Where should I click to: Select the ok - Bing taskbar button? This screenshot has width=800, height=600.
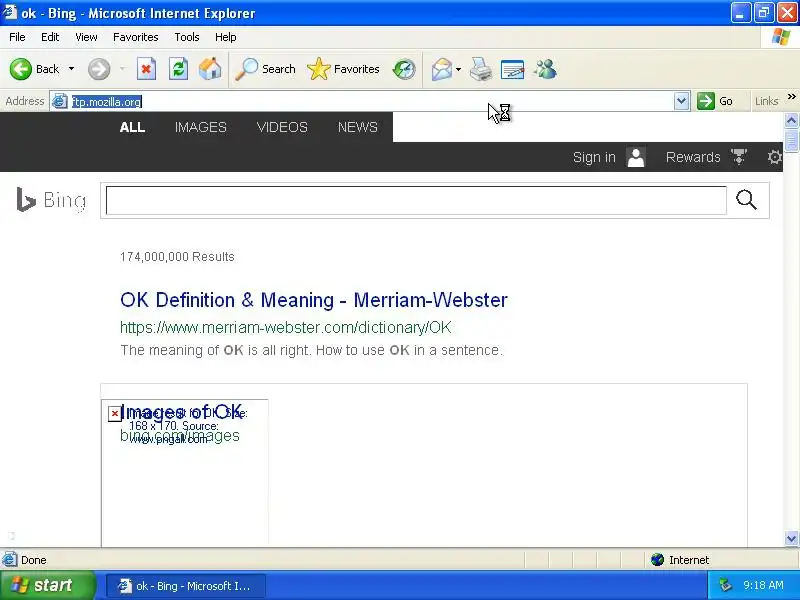186,586
